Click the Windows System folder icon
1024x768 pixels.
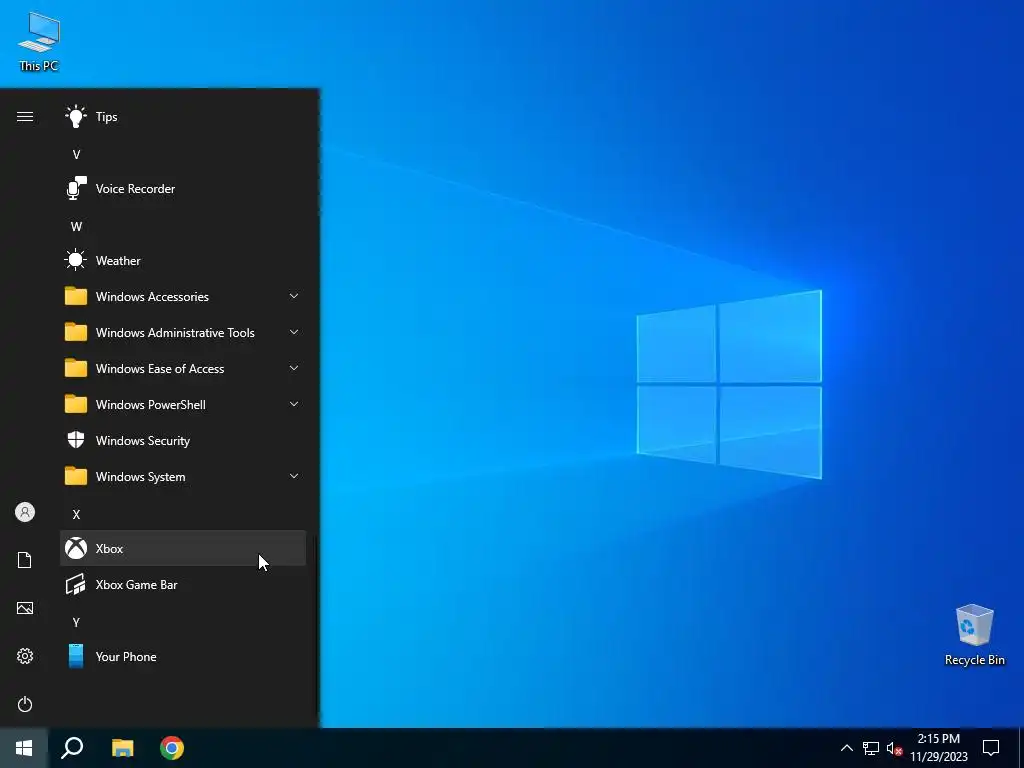(76, 477)
